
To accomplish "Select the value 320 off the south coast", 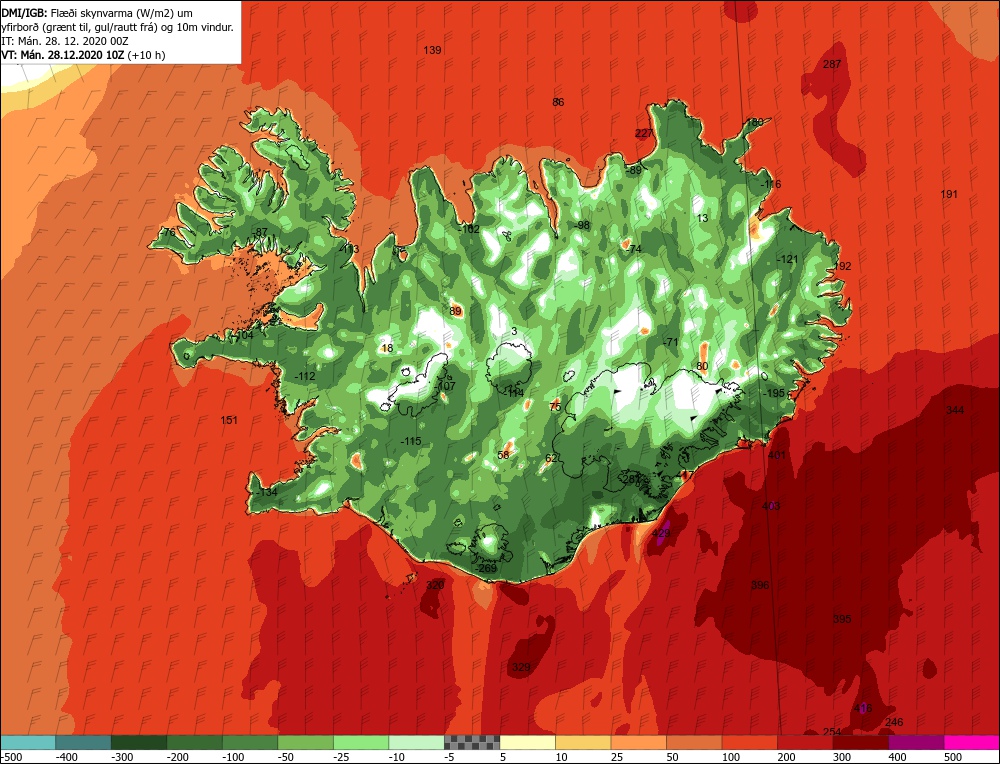I will pyautogui.click(x=435, y=585).
